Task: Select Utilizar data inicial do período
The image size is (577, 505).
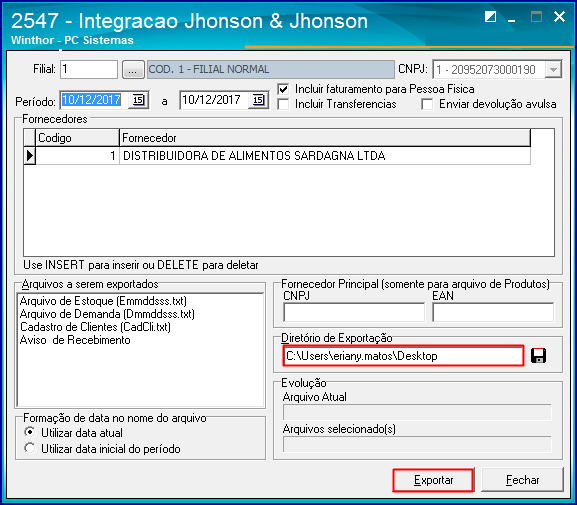Action: (x=29, y=448)
